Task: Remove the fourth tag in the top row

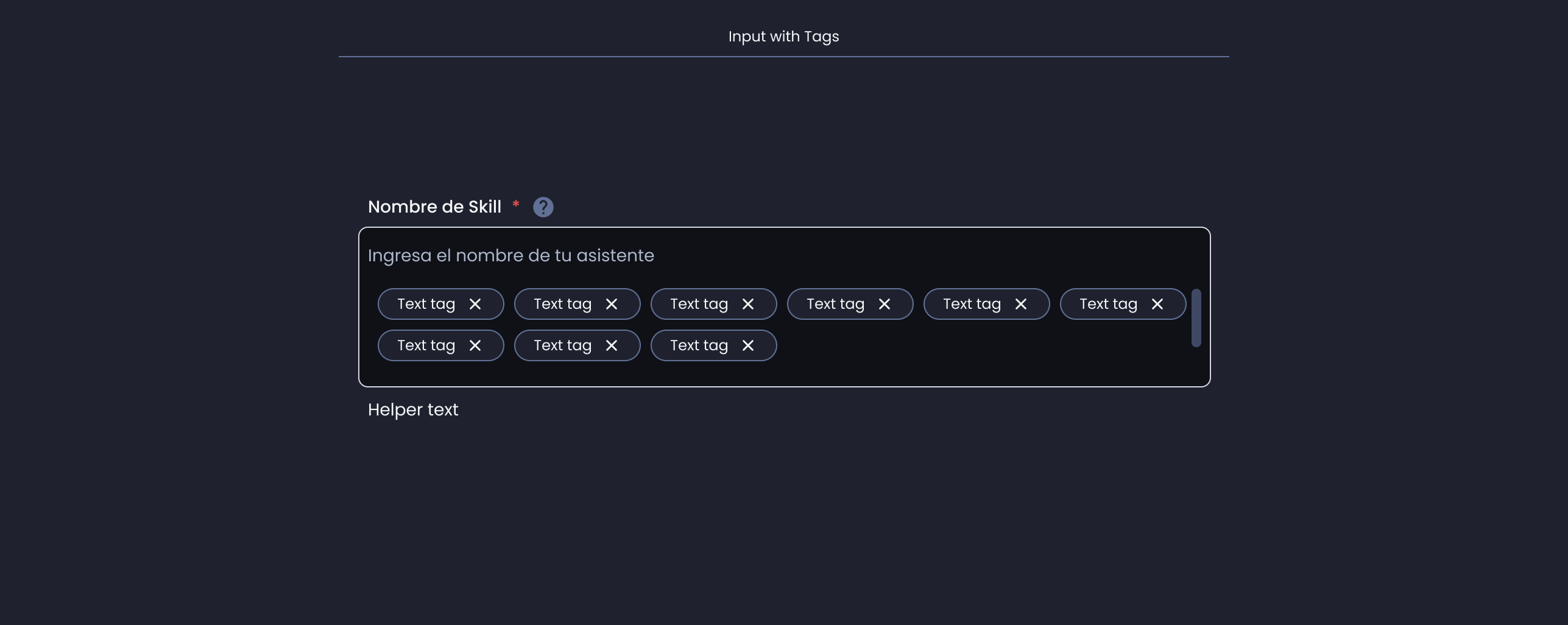Action: [x=885, y=304]
